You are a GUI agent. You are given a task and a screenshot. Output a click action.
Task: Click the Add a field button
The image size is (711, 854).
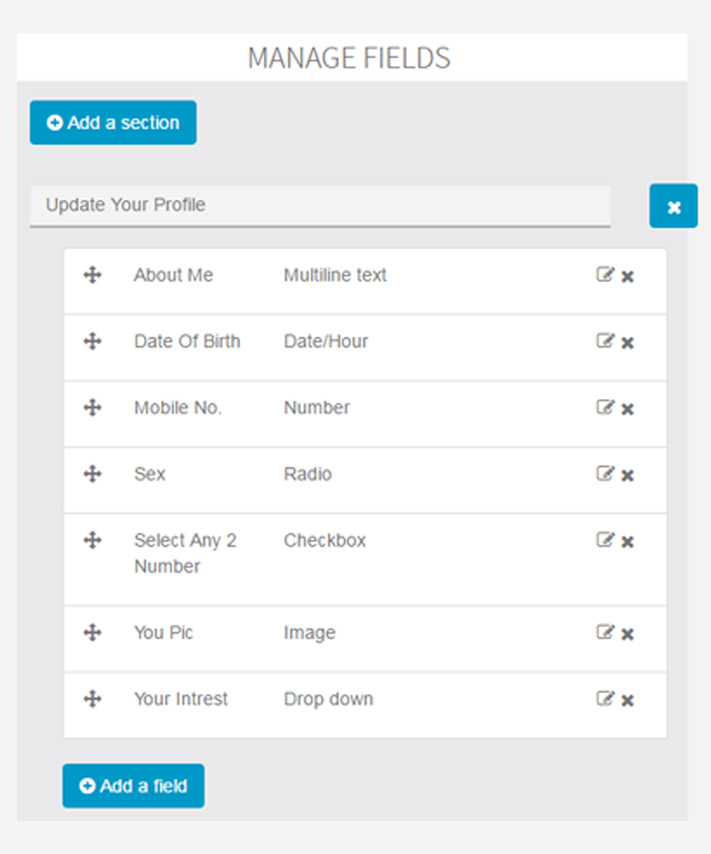coord(133,786)
